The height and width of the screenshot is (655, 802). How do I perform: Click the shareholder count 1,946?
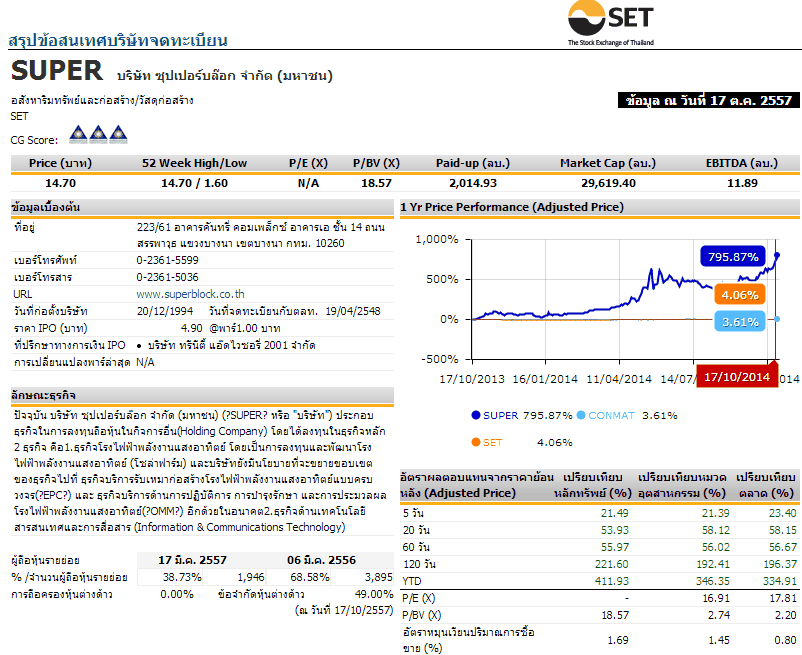pyautogui.click(x=251, y=577)
